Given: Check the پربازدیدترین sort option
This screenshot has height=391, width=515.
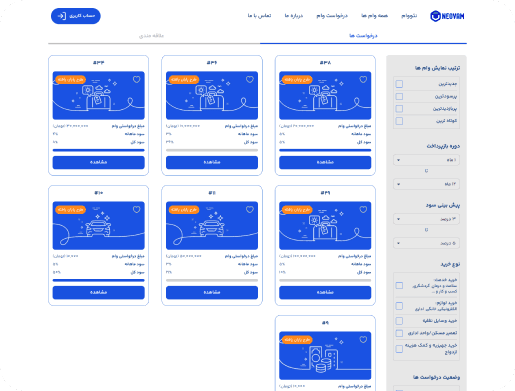Looking at the screenshot, I should pos(399,109).
